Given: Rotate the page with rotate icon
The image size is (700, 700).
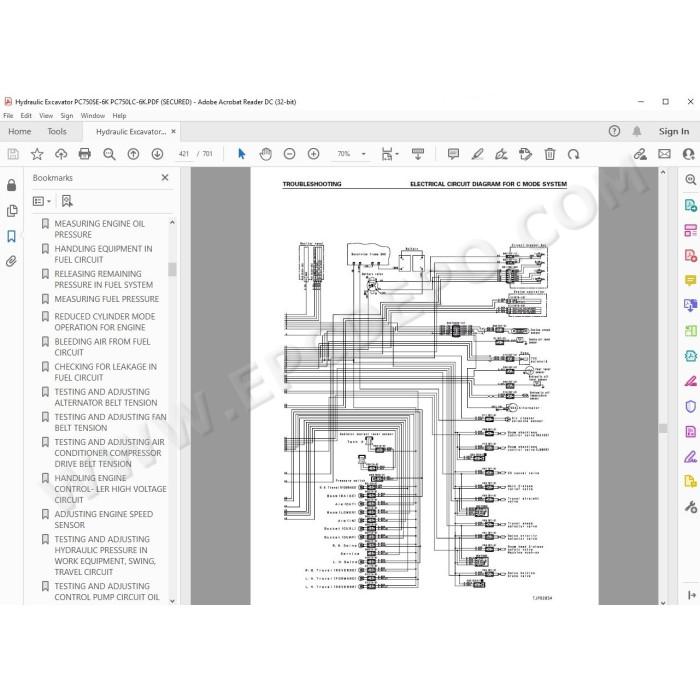Looking at the screenshot, I should 573,154.
